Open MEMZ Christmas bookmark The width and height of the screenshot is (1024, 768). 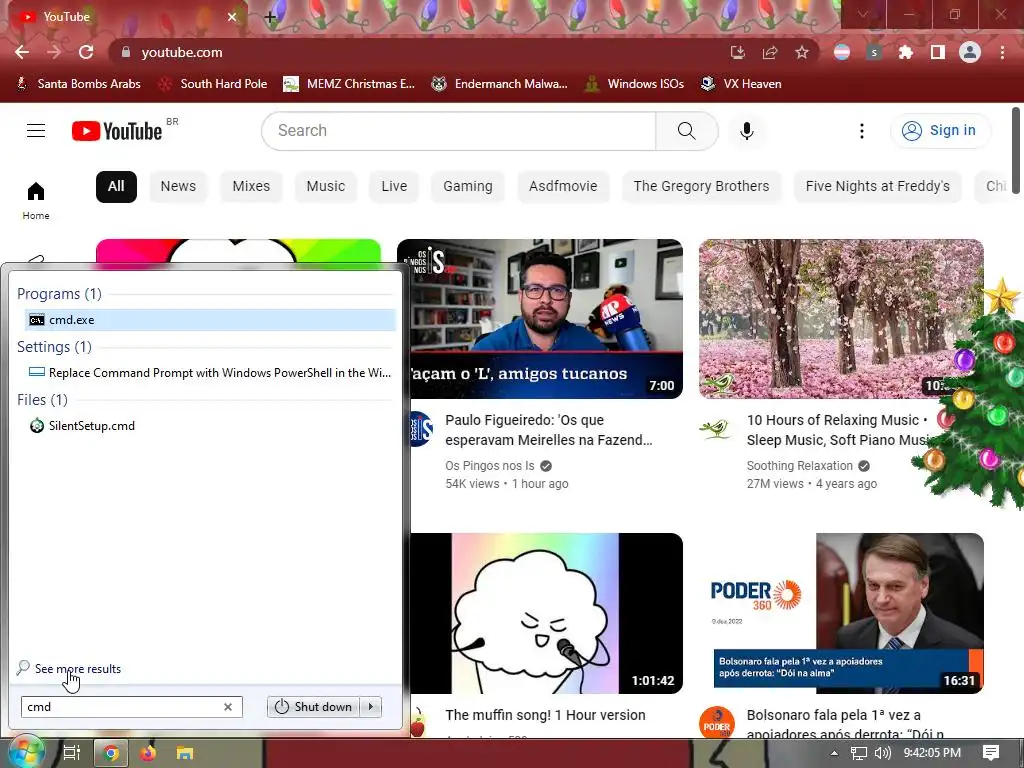coord(349,84)
